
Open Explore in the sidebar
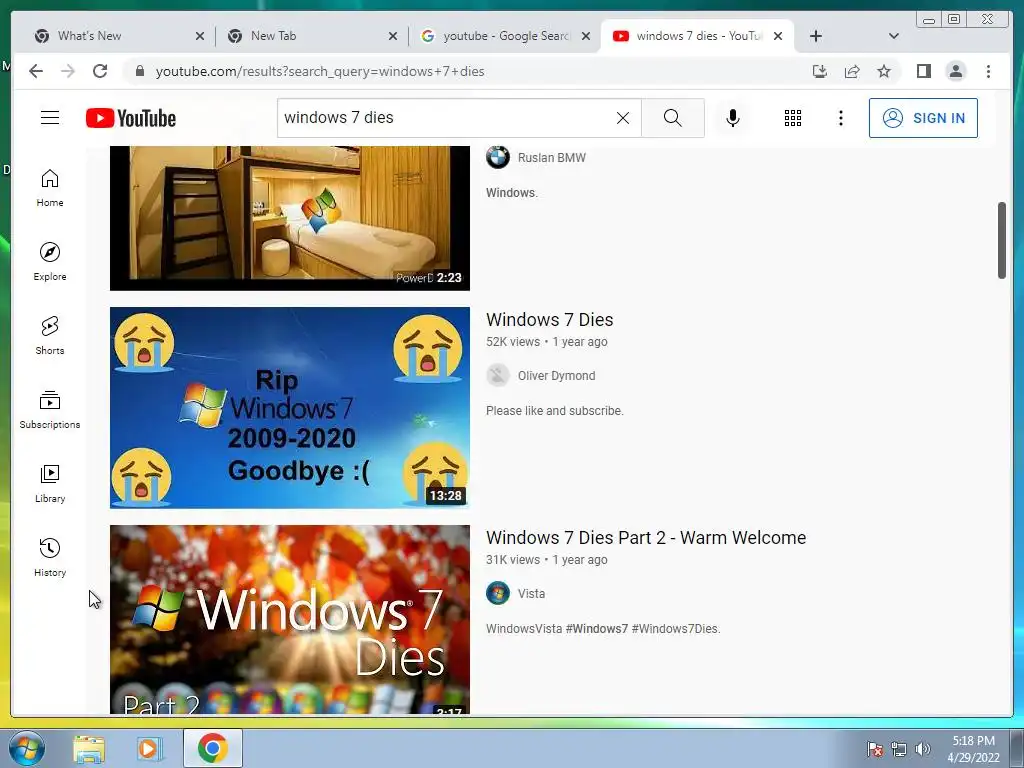point(50,262)
